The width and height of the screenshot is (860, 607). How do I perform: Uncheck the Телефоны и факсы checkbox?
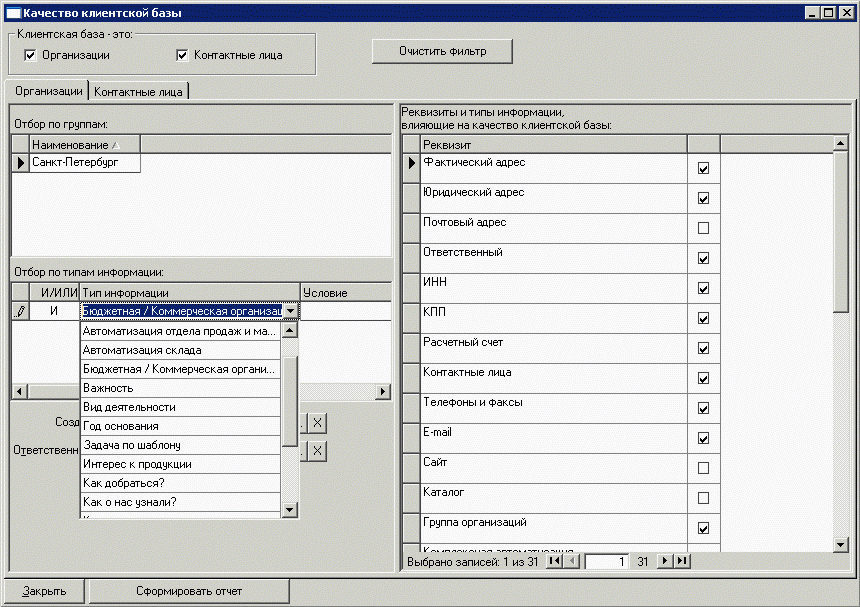pyautogui.click(x=703, y=409)
